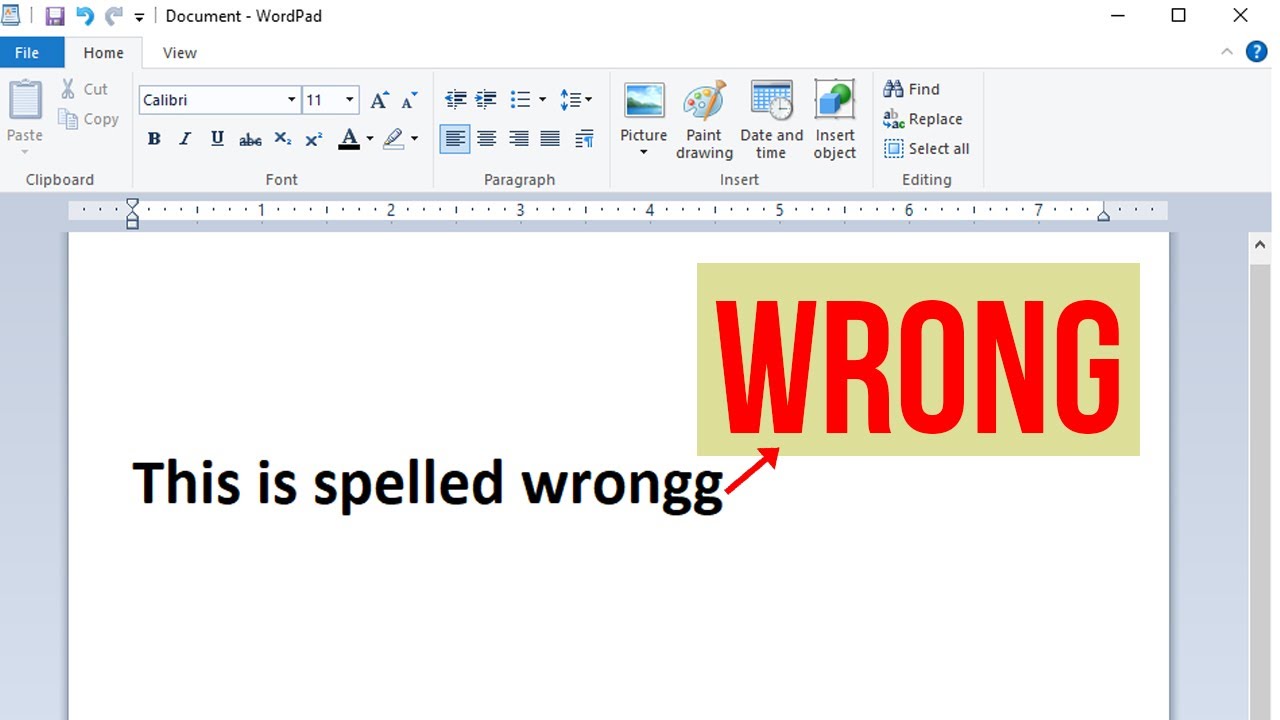Redo the last action

click(114, 16)
